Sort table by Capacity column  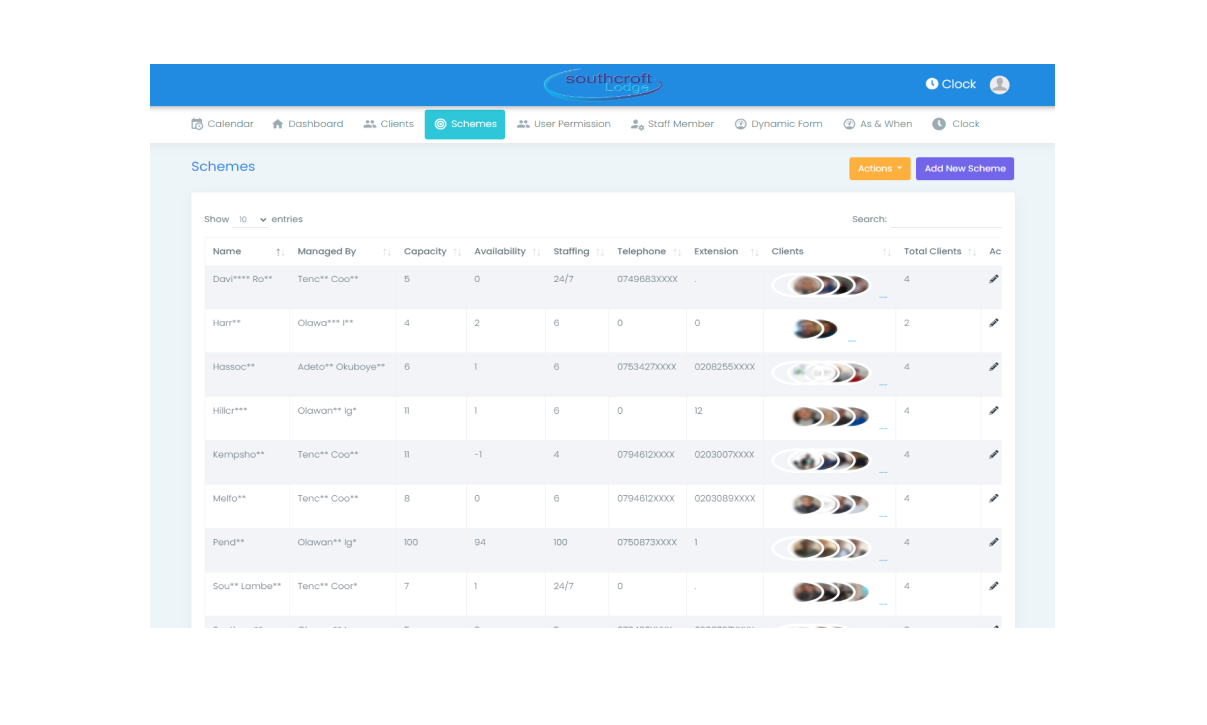(432, 252)
